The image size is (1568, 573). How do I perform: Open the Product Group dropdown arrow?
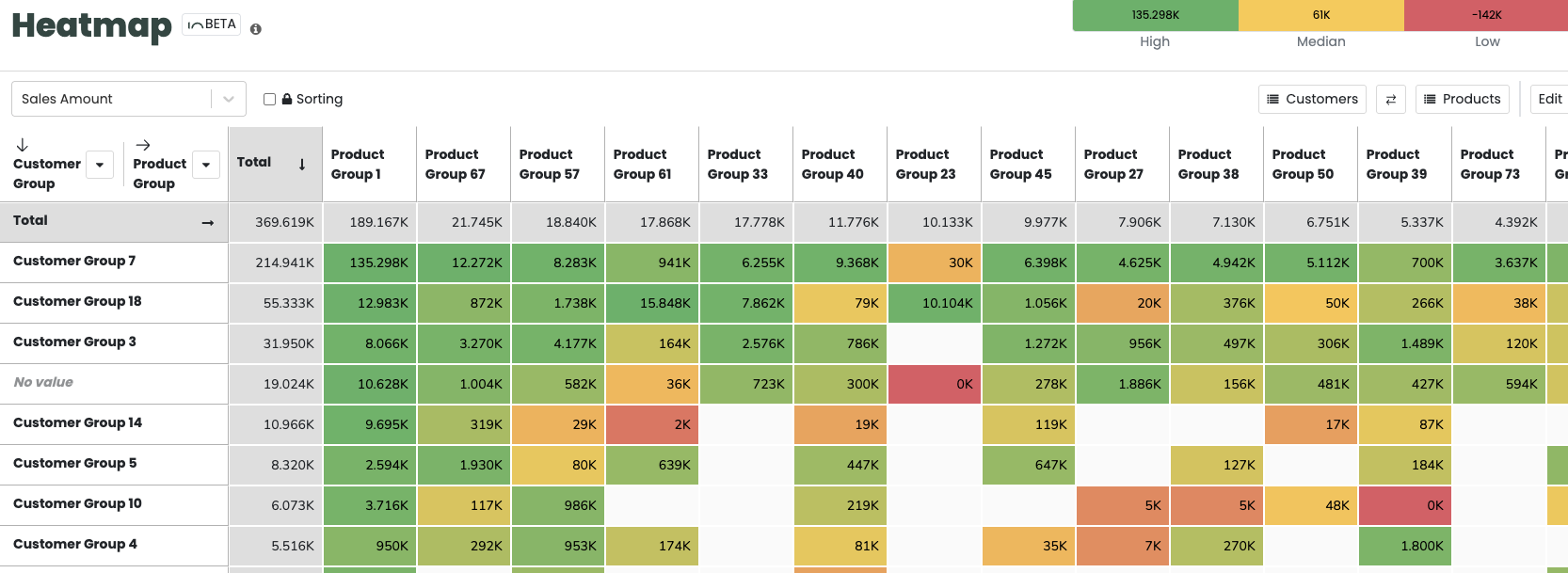(x=206, y=165)
